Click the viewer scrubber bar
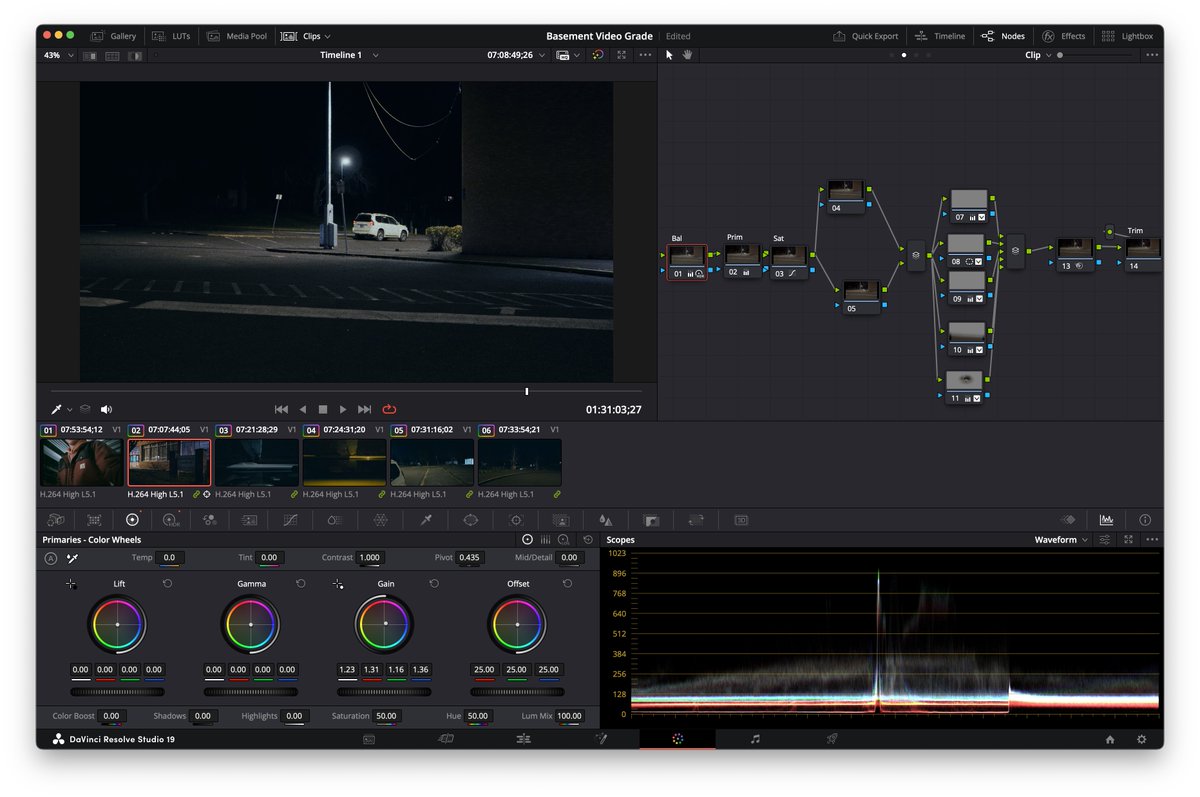Image resolution: width=1200 pixels, height=797 pixels. pos(346,391)
